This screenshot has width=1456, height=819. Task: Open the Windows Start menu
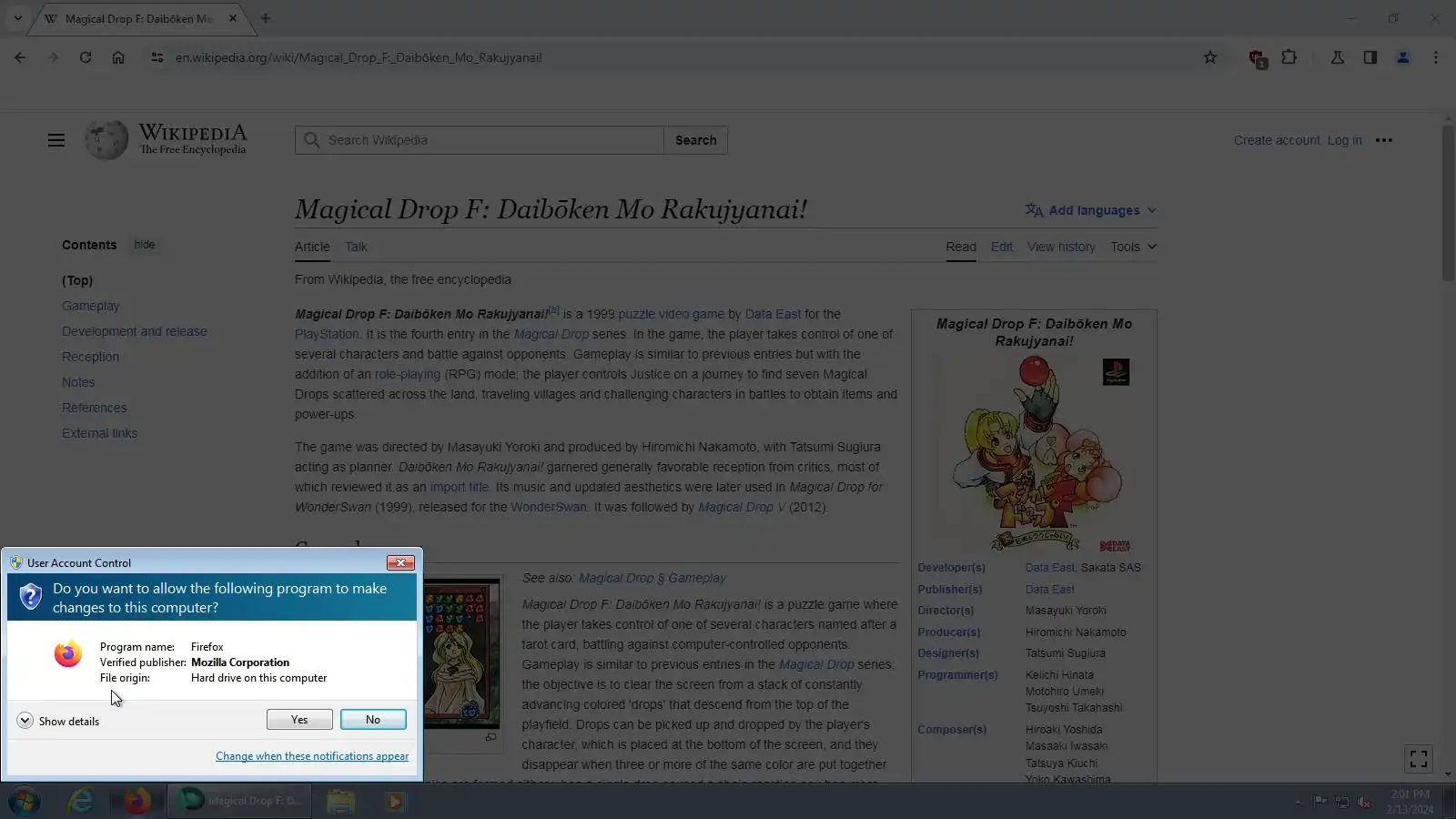25,802
